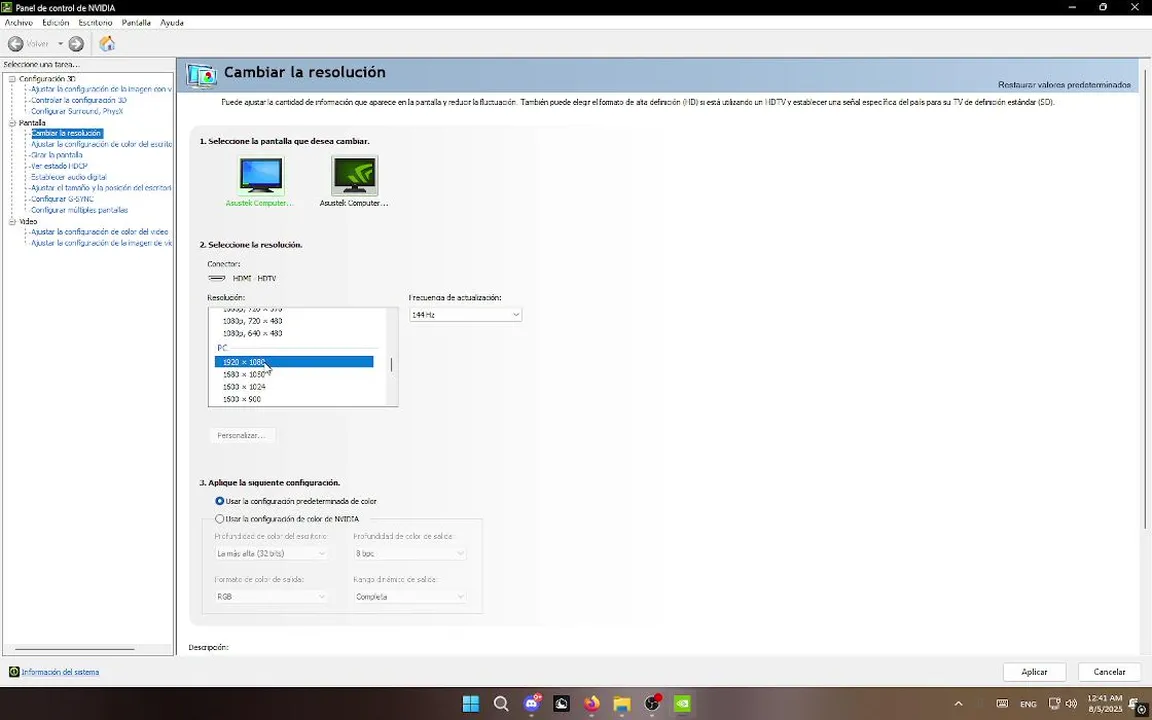Open Ajustar la configuración de color del vídeo
The image size is (1152, 720).
(99, 232)
